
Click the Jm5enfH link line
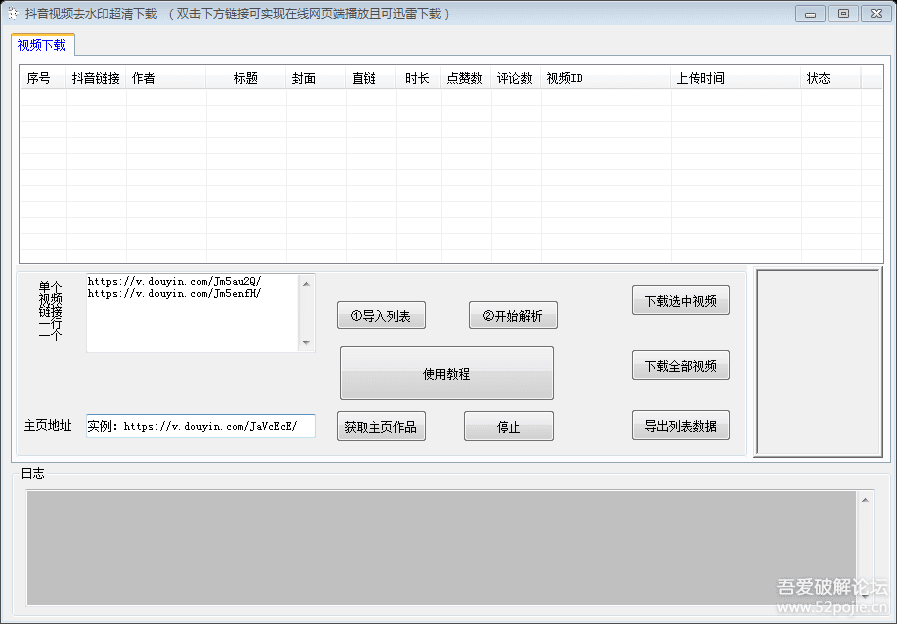click(174, 293)
